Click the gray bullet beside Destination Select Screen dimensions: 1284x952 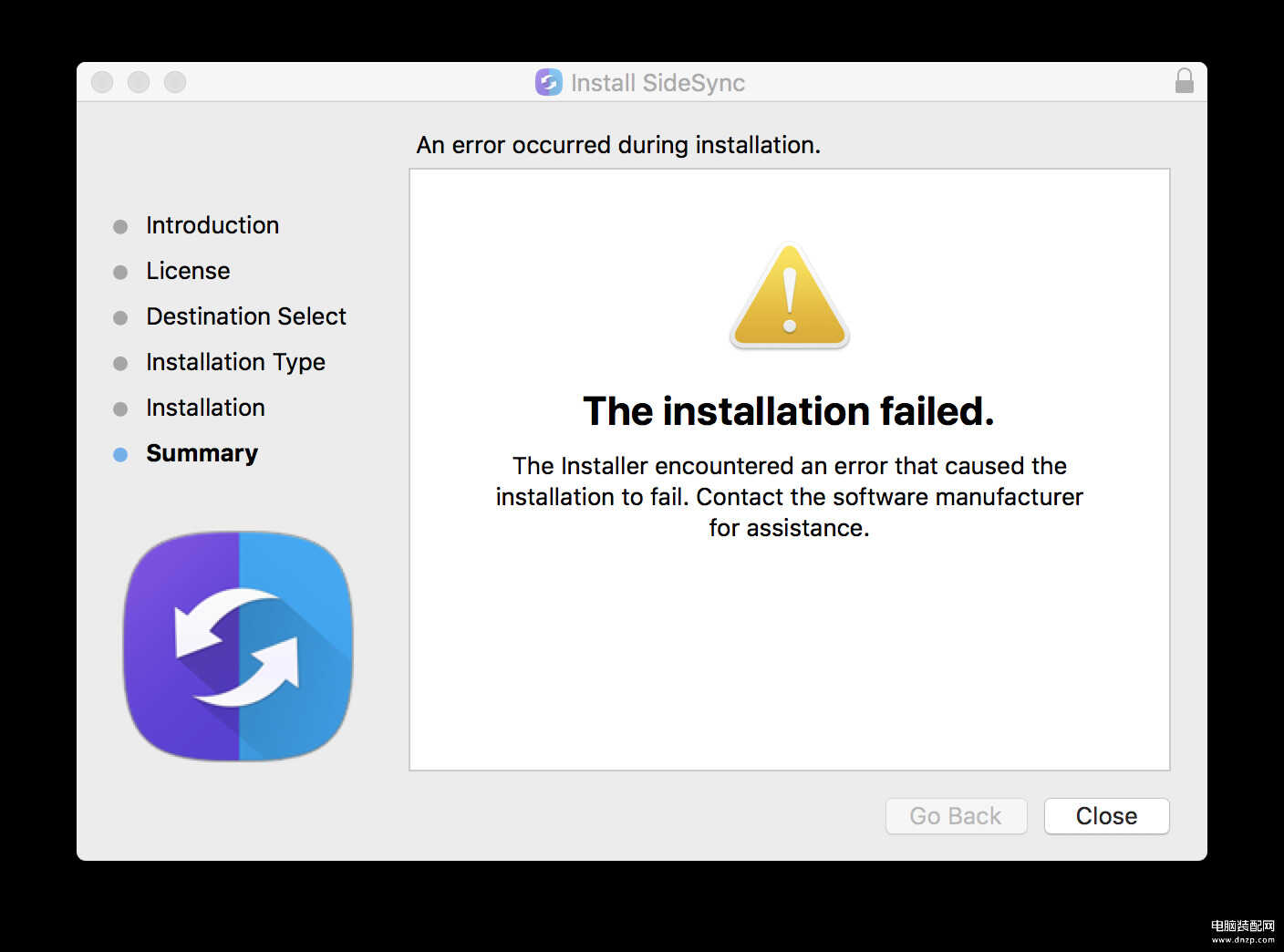point(120,317)
